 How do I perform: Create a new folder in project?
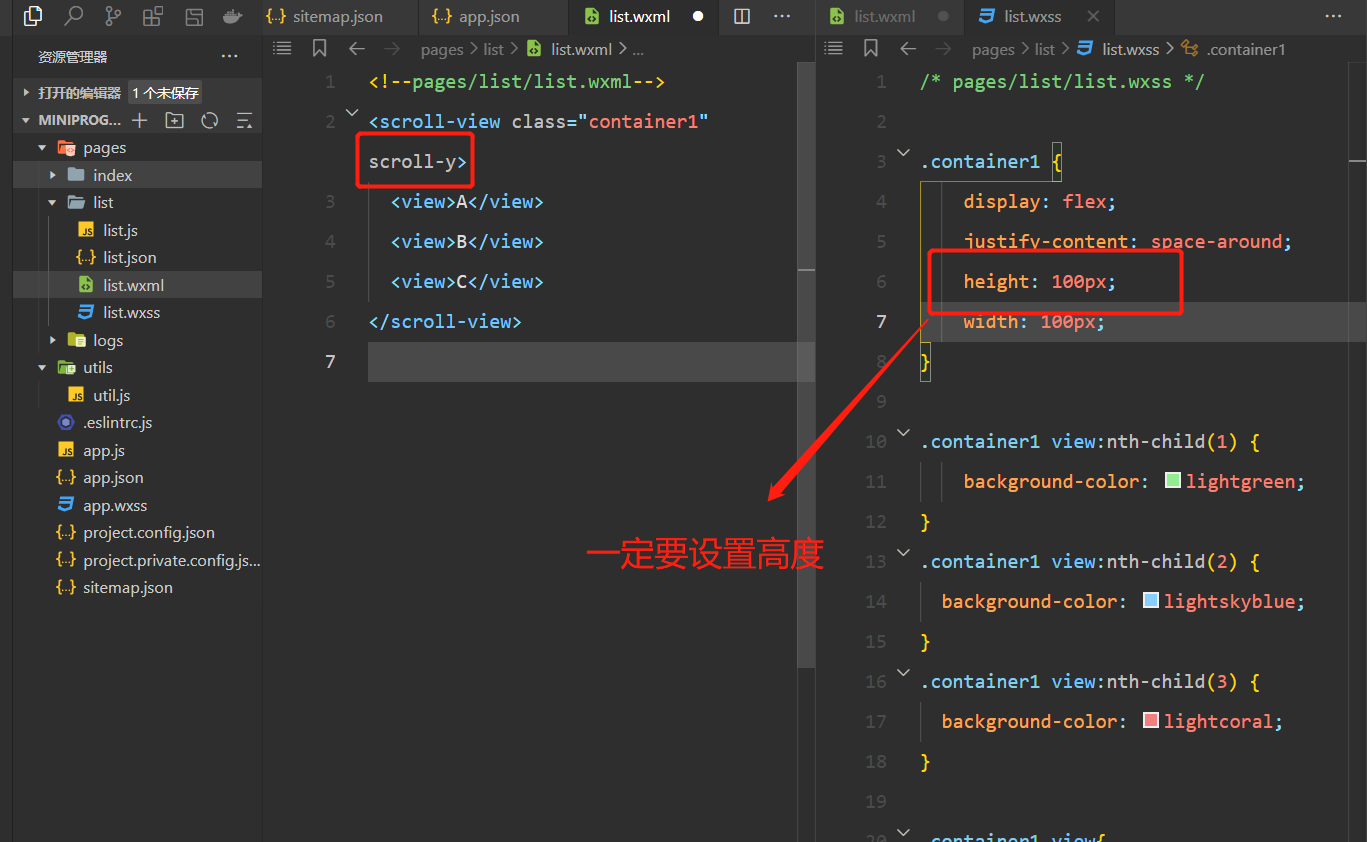pyautogui.click(x=175, y=120)
